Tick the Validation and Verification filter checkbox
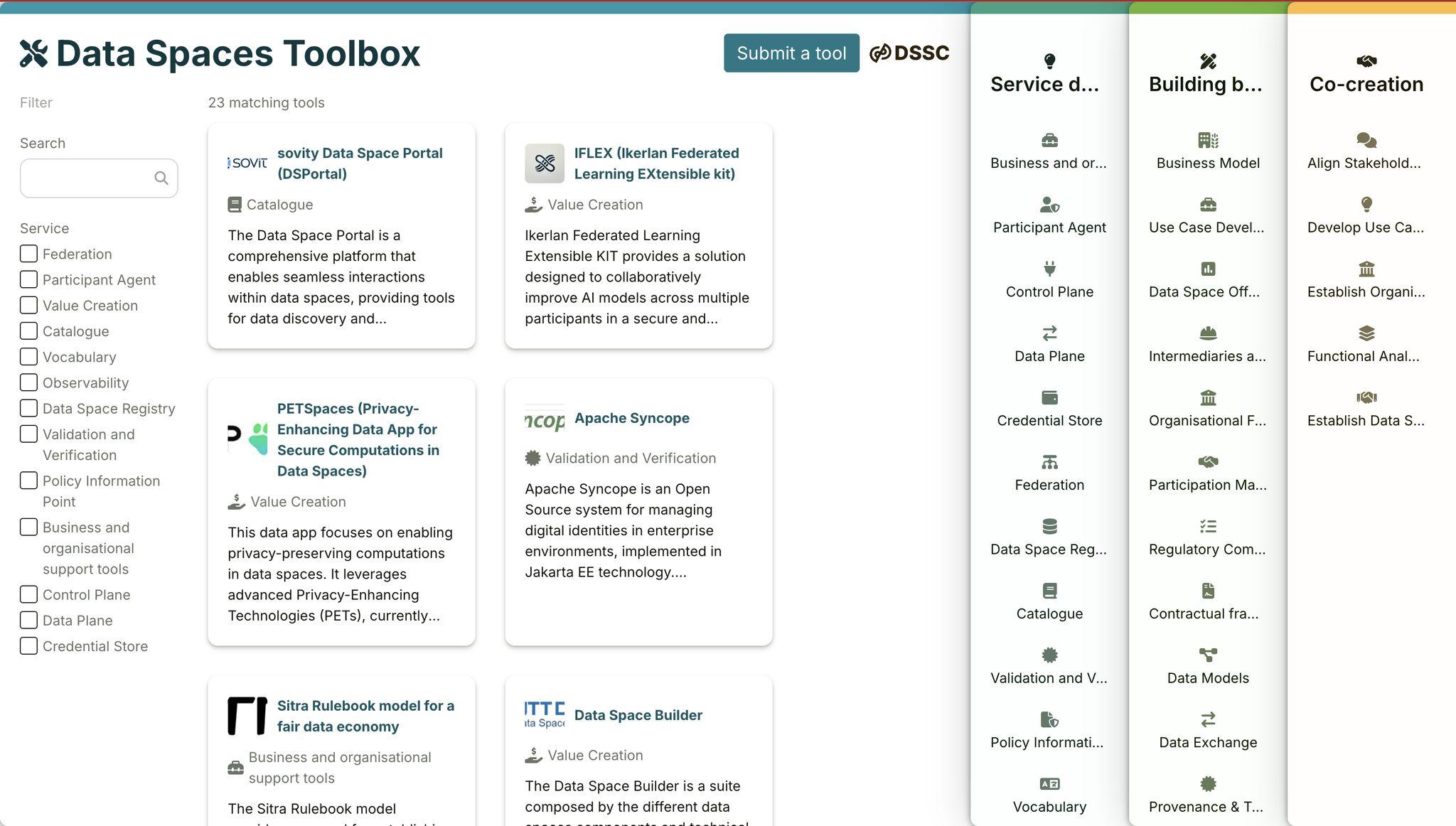The height and width of the screenshot is (826, 1456). click(28, 434)
